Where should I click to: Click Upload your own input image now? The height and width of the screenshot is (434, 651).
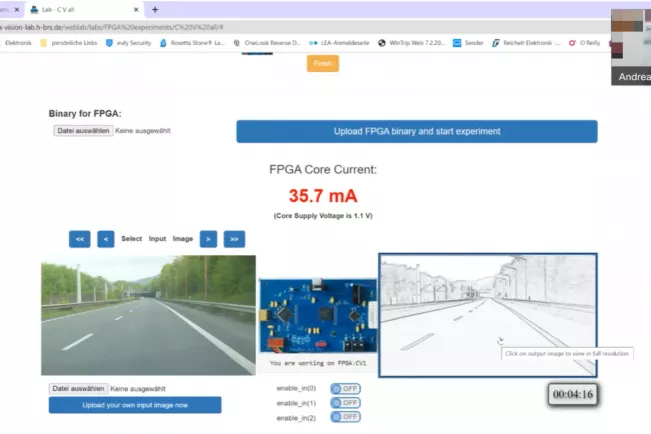point(135,405)
